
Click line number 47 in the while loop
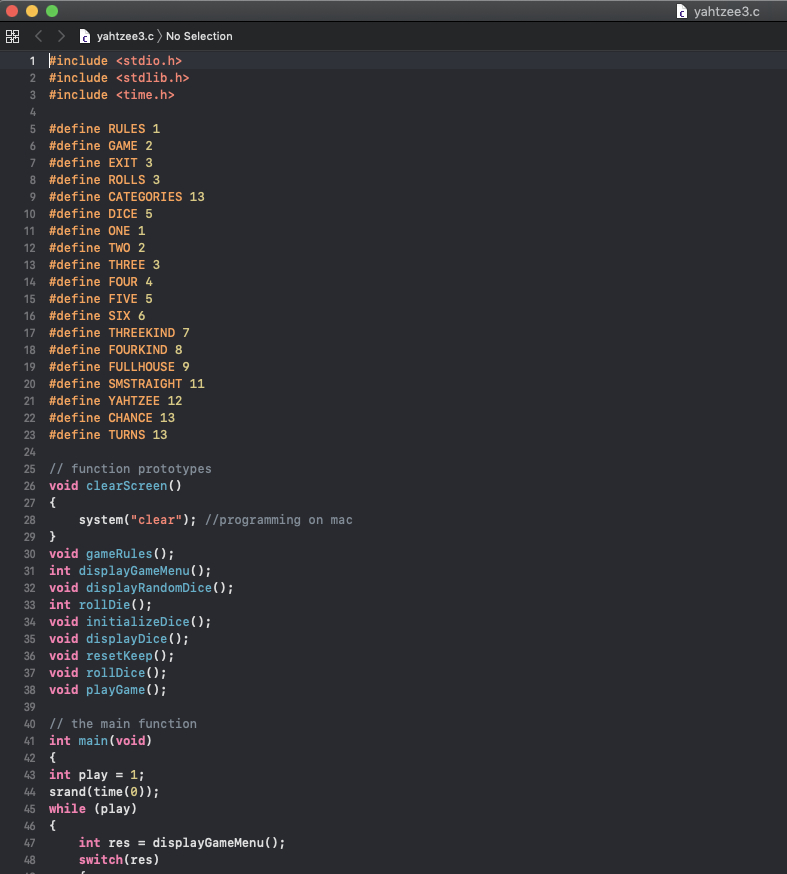click(x=29, y=842)
